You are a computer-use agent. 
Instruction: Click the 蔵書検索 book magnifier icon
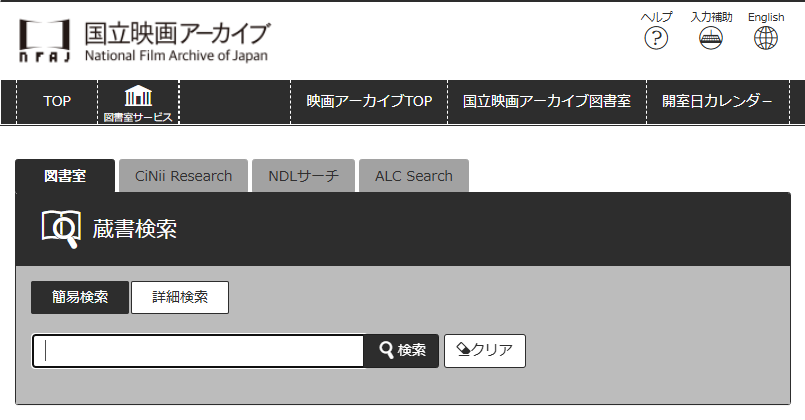[x=60, y=228]
